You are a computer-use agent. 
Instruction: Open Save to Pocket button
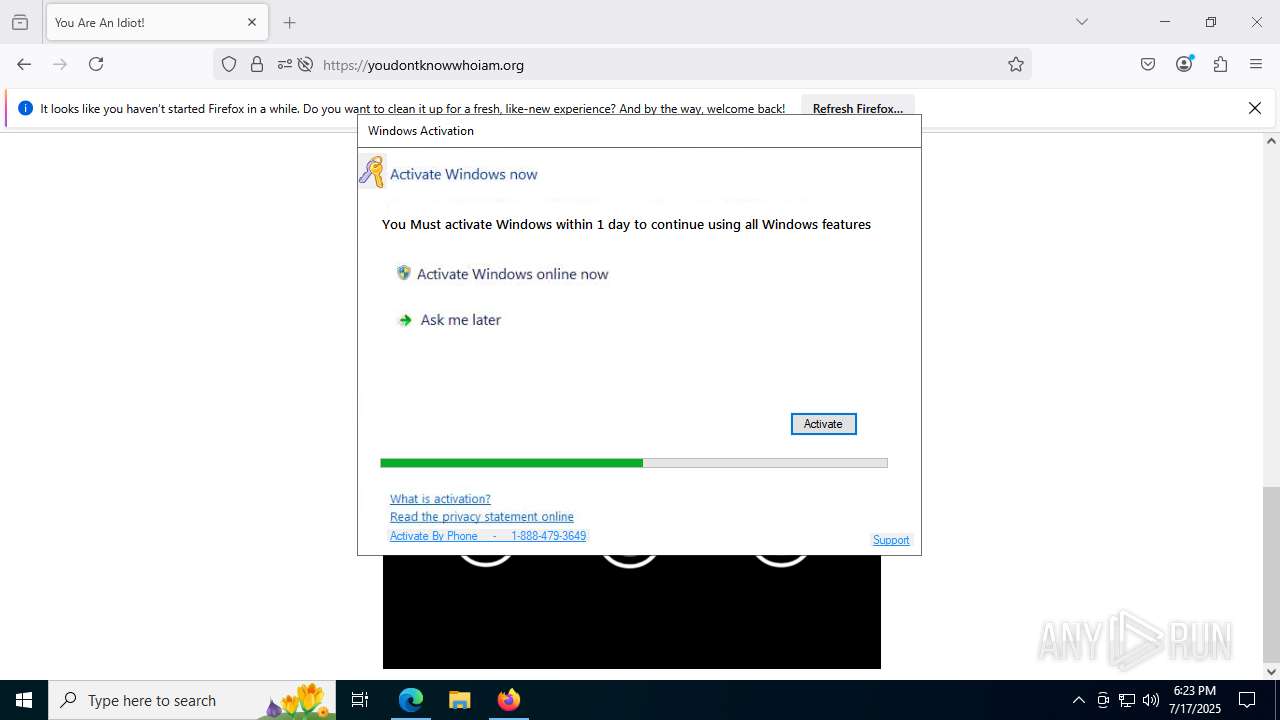tap(1148, 64)
